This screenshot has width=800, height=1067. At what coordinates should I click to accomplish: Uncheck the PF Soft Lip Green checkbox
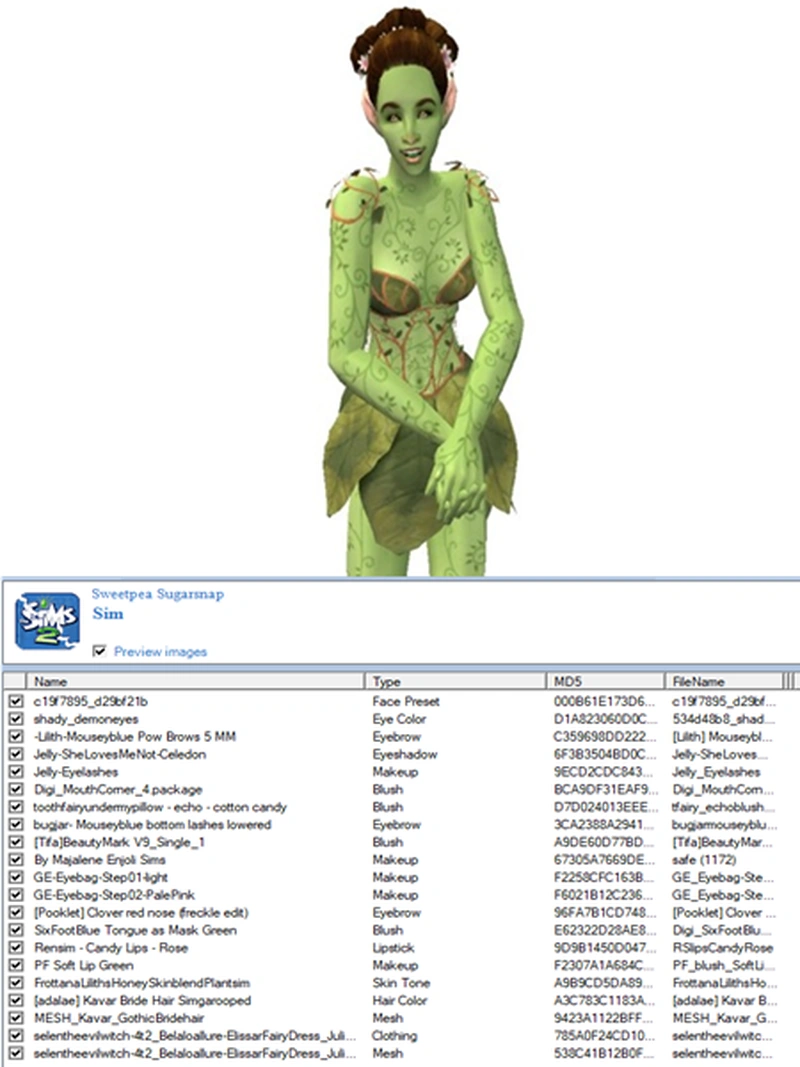[x=15, y=965]
